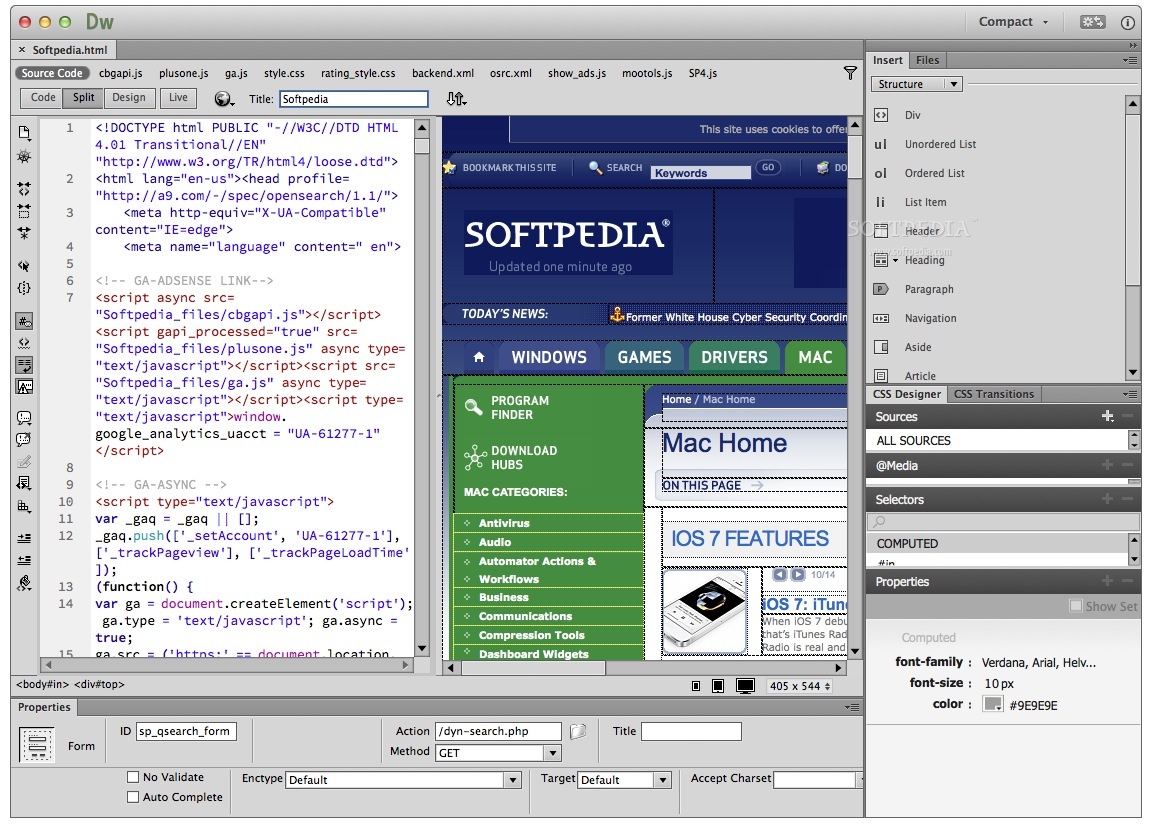Open the Recent Snippets icon

coord(24,483)
